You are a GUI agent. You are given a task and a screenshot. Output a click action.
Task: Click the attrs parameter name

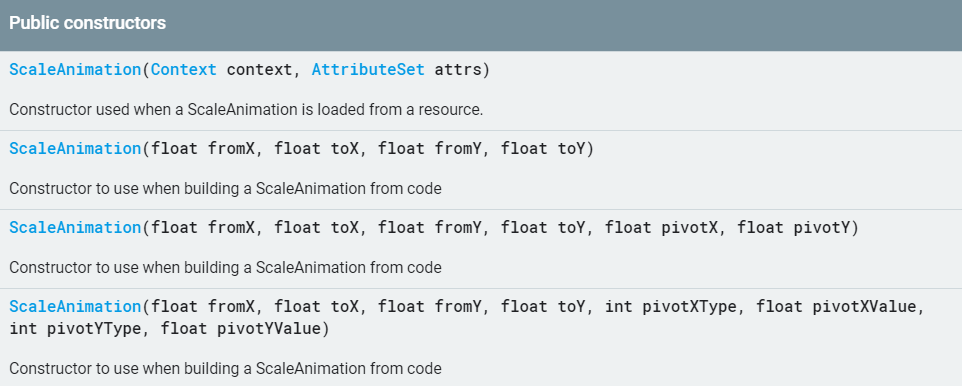tap(458, 70)
